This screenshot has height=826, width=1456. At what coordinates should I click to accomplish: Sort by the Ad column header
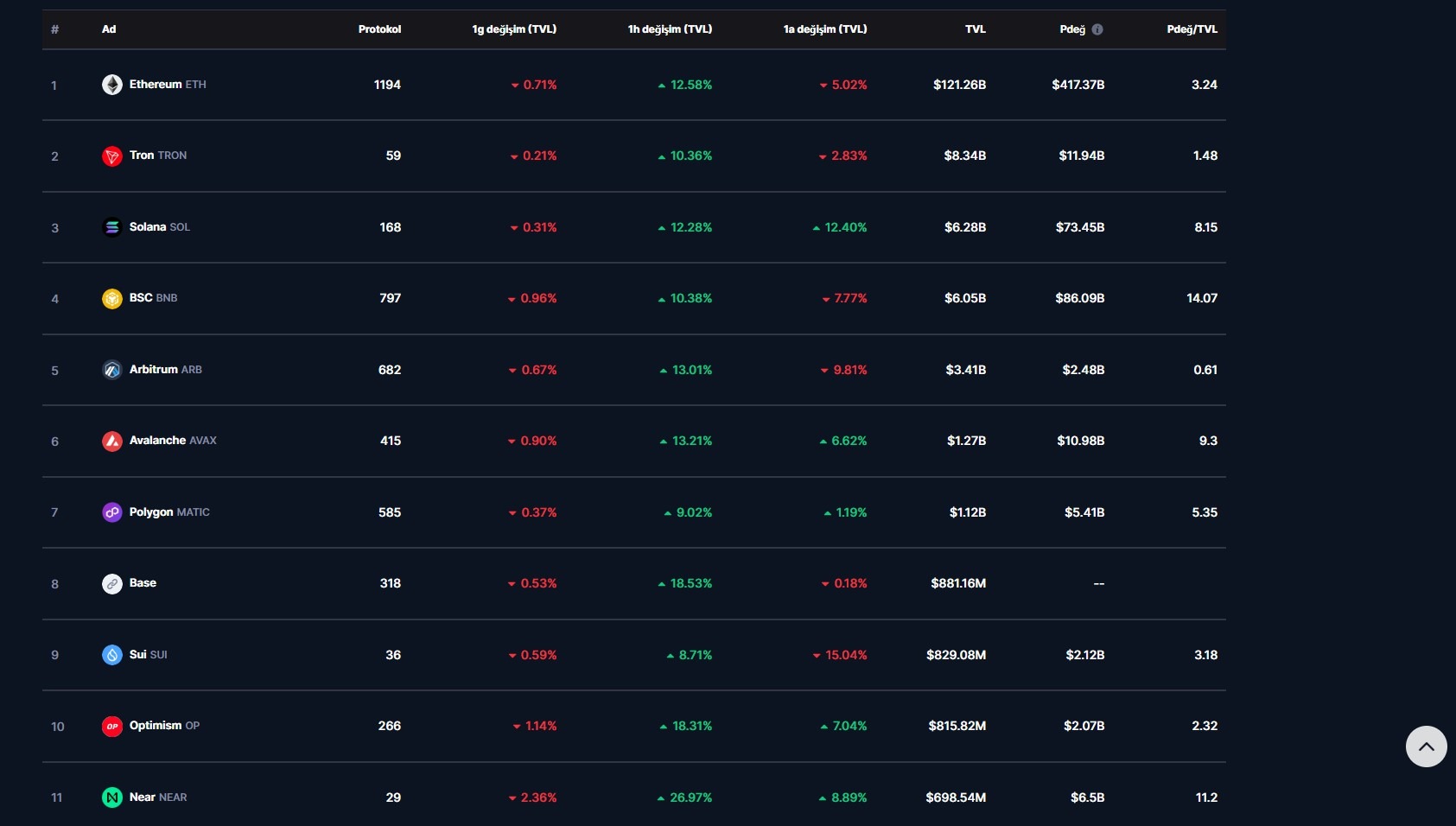pos(109,29)
